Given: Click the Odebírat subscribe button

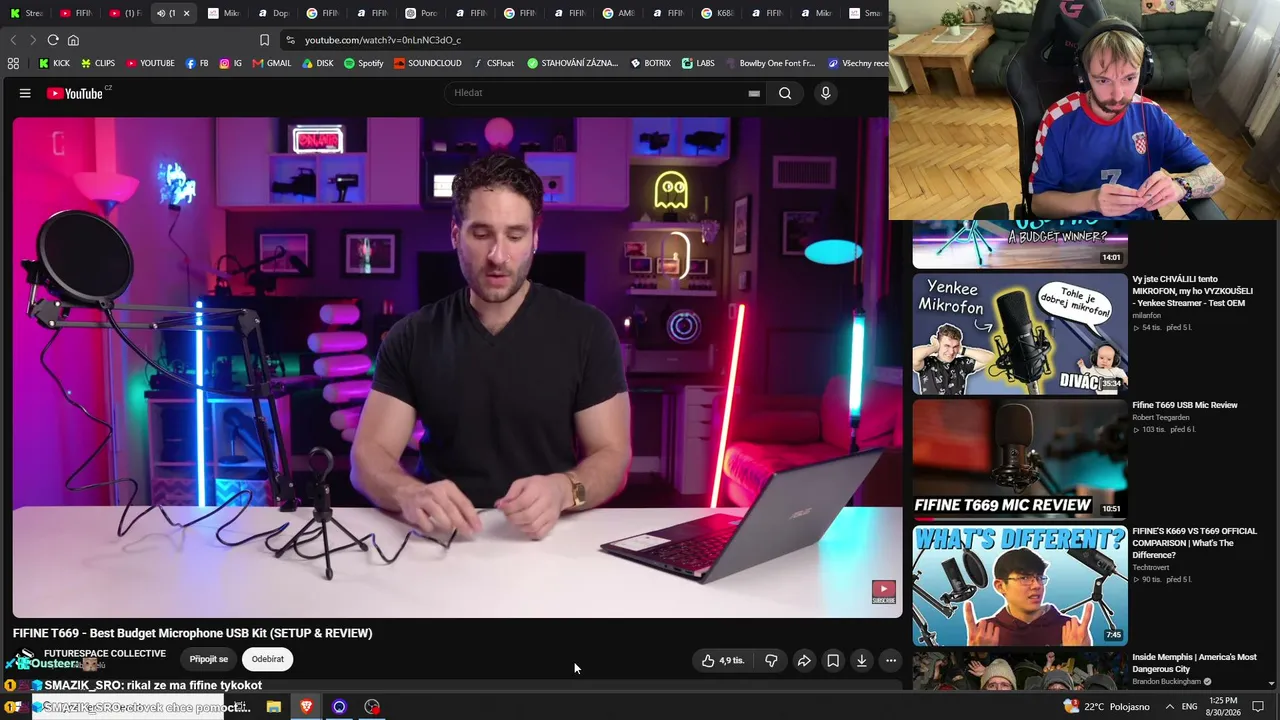Looking at the screenshot, I should pyautogui.click(x=268, y=659).
